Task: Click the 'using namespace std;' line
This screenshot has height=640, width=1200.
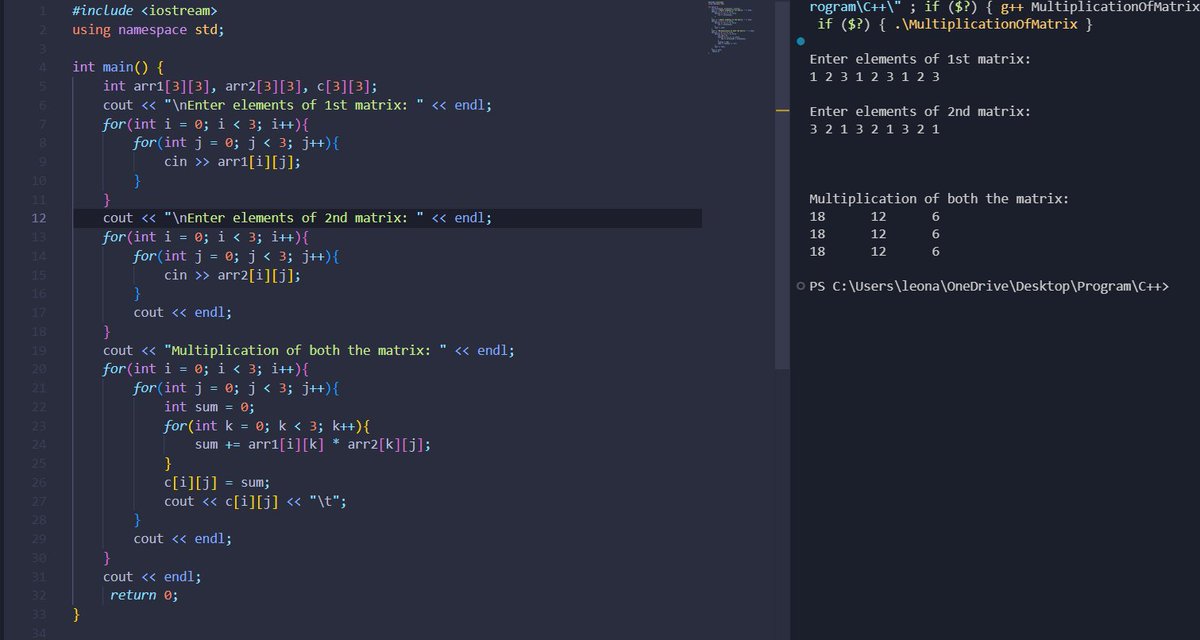Action: click(148, 29)
